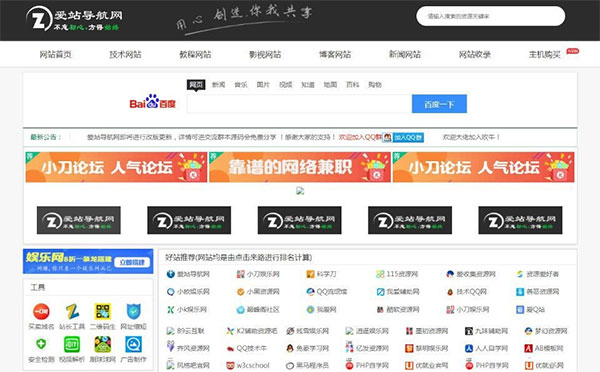Select the 知道 search tab
Viewport: 600px width, 372px height.
coord(308,85)
